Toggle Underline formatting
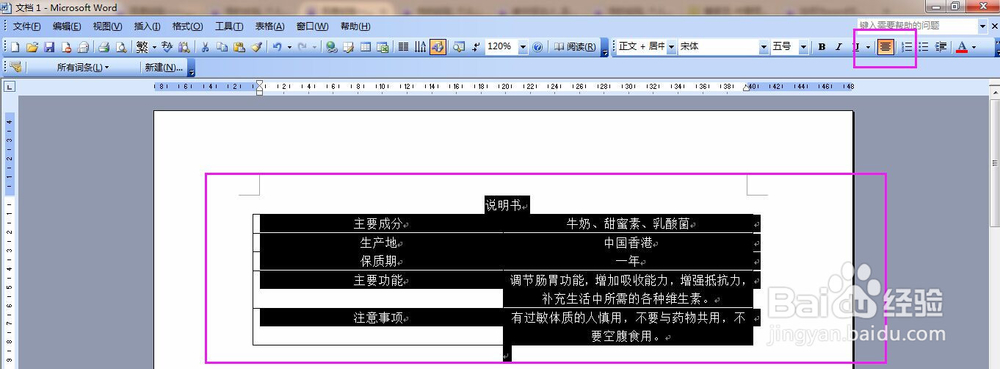This screenshot has width=1000, height=369. pyautogui.click(x=857, y=47)
